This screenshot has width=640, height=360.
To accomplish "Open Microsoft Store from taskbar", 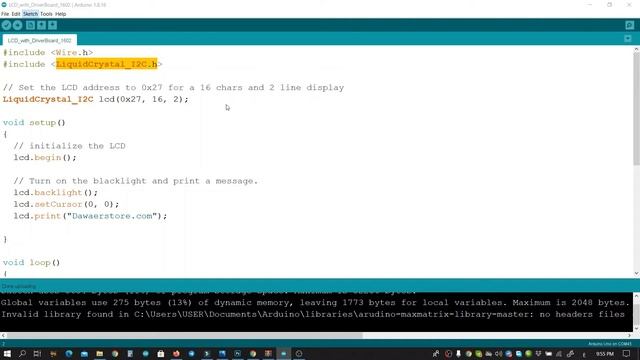I will coord(161,353).
